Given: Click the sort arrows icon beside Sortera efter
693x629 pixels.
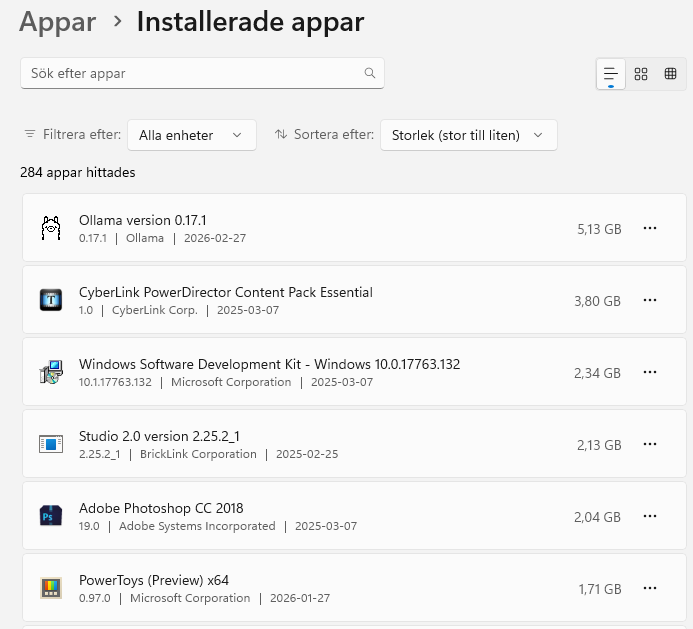Looking at the screenshot, I should pyautogui.click(x=281, y=134).
